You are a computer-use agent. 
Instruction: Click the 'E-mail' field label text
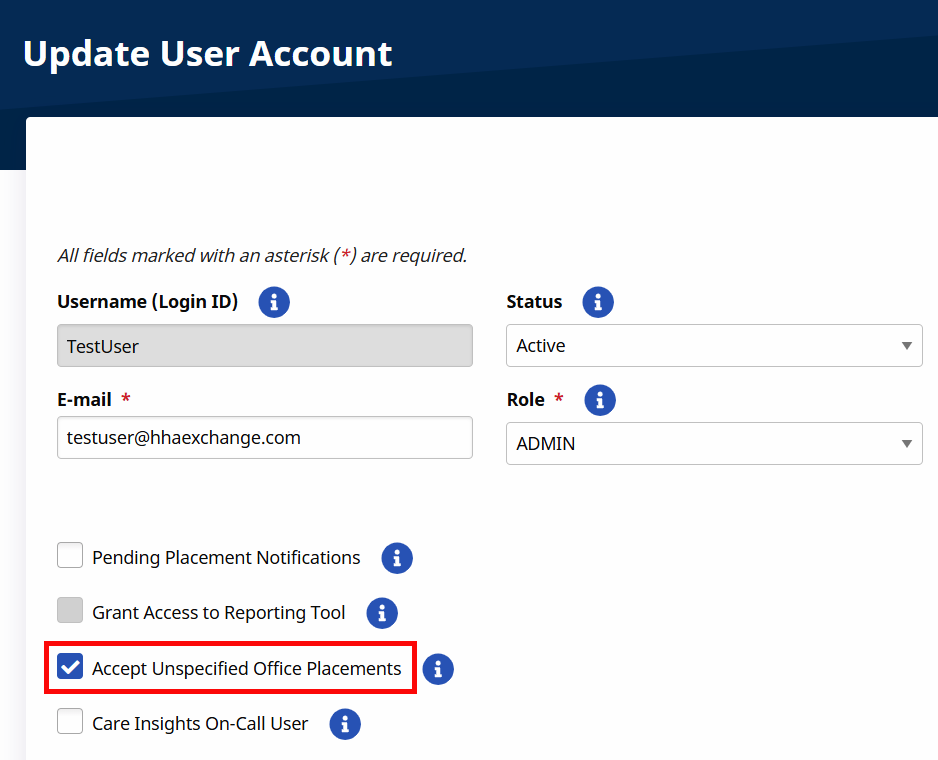84,400
